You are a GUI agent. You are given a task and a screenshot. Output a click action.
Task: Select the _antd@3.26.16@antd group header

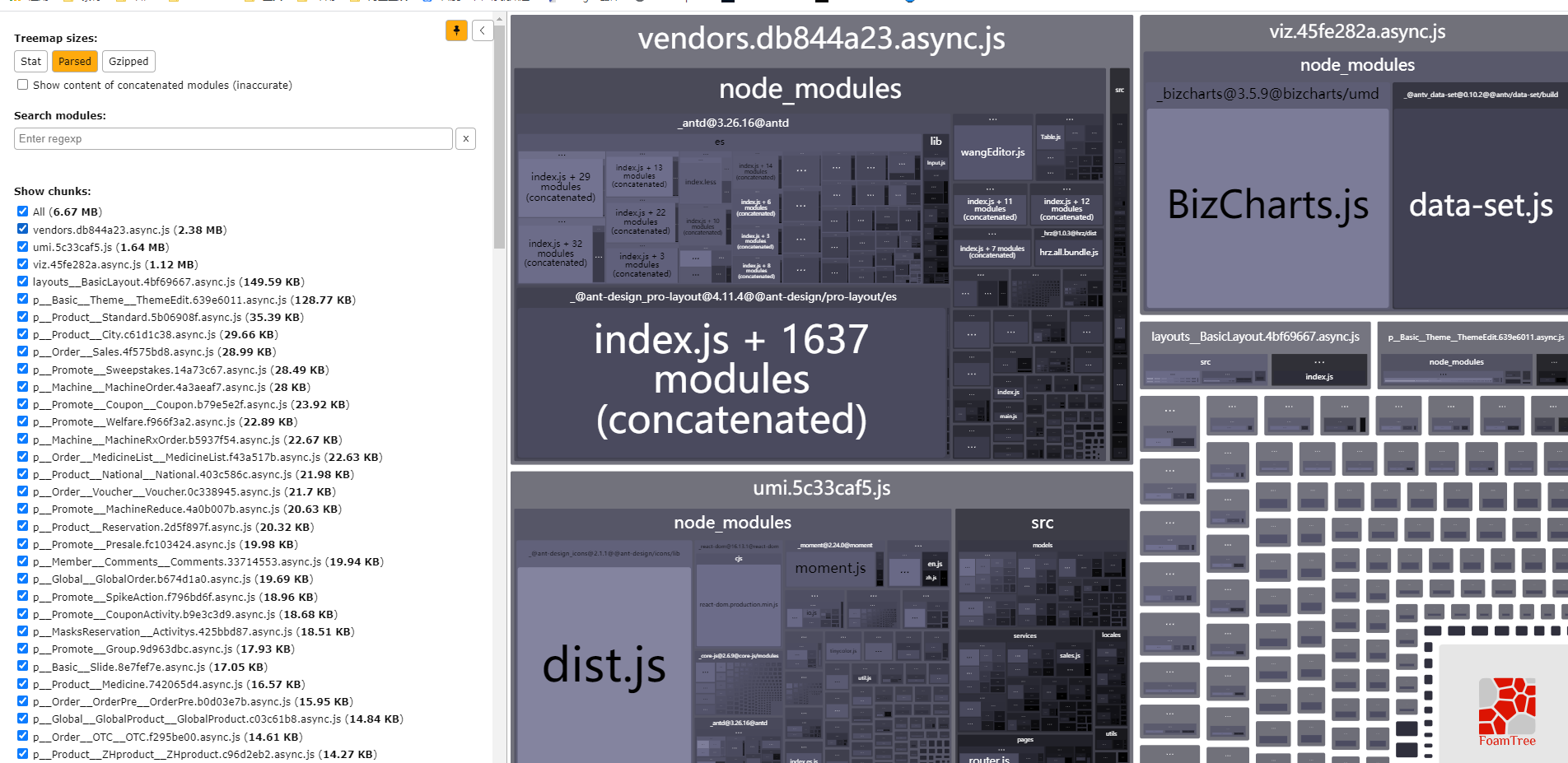coord(733,123)
